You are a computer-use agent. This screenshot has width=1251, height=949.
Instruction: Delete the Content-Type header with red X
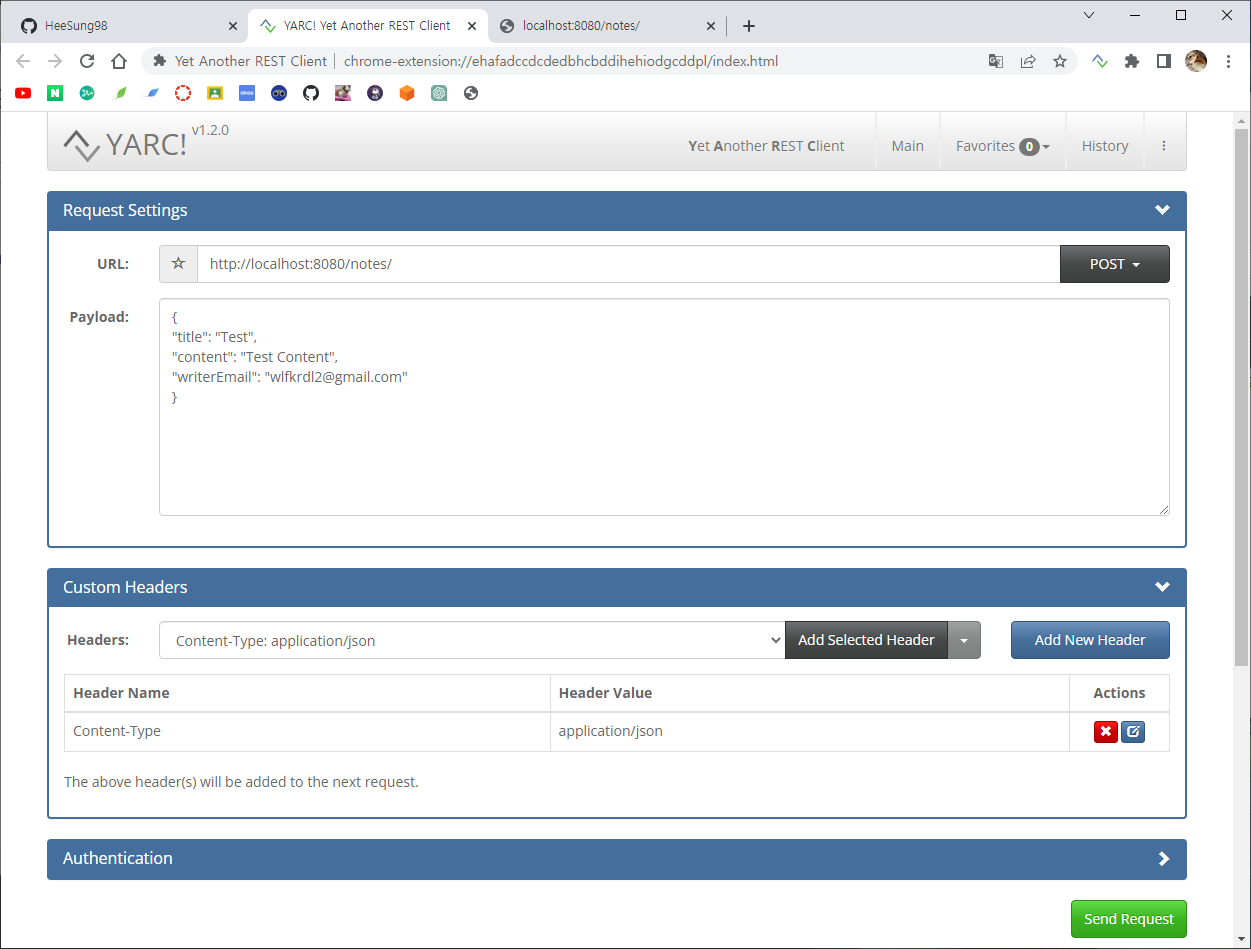coord(1105,732)
